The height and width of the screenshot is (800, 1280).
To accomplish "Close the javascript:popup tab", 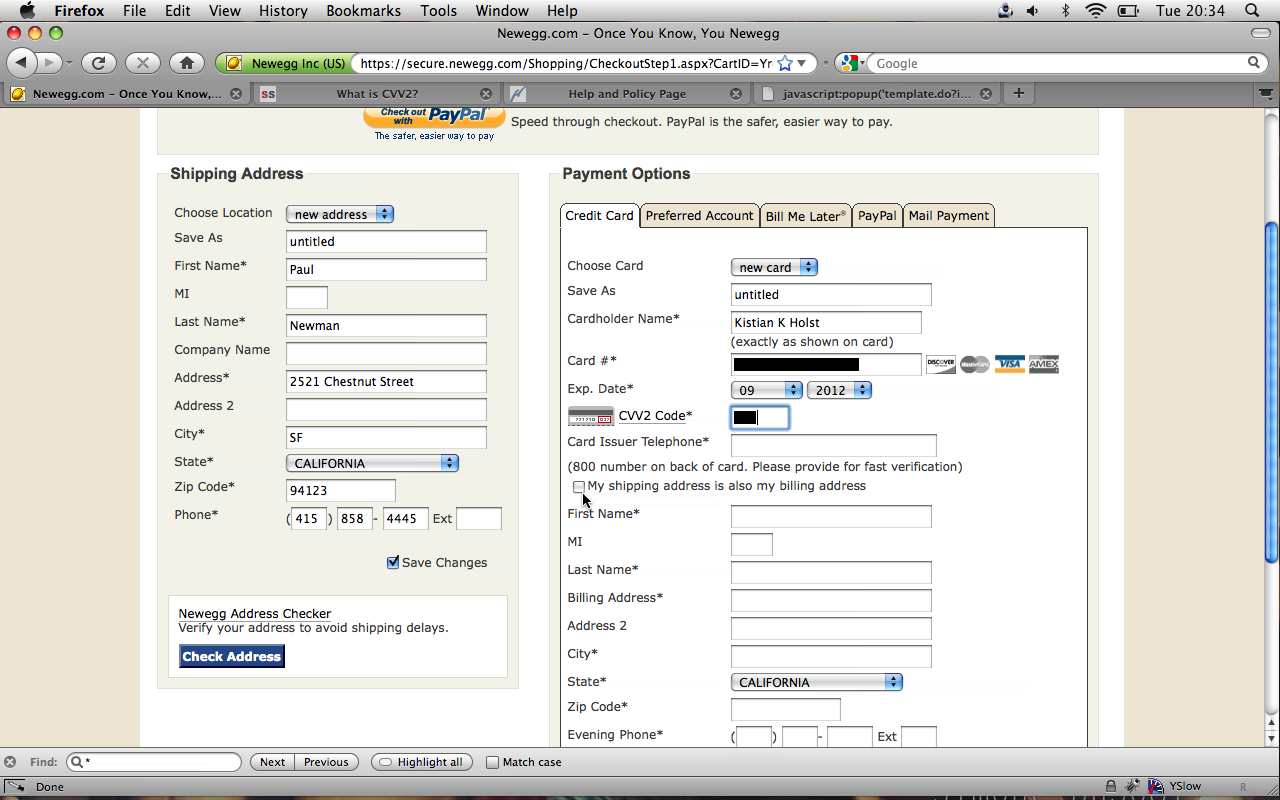I will 986,94.
